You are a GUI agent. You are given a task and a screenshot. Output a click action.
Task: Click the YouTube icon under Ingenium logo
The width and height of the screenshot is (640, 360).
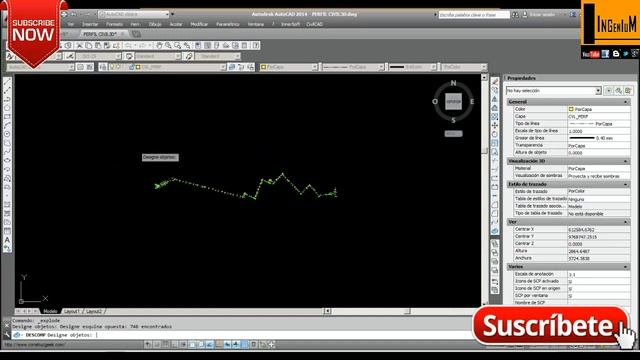[591, 54]
